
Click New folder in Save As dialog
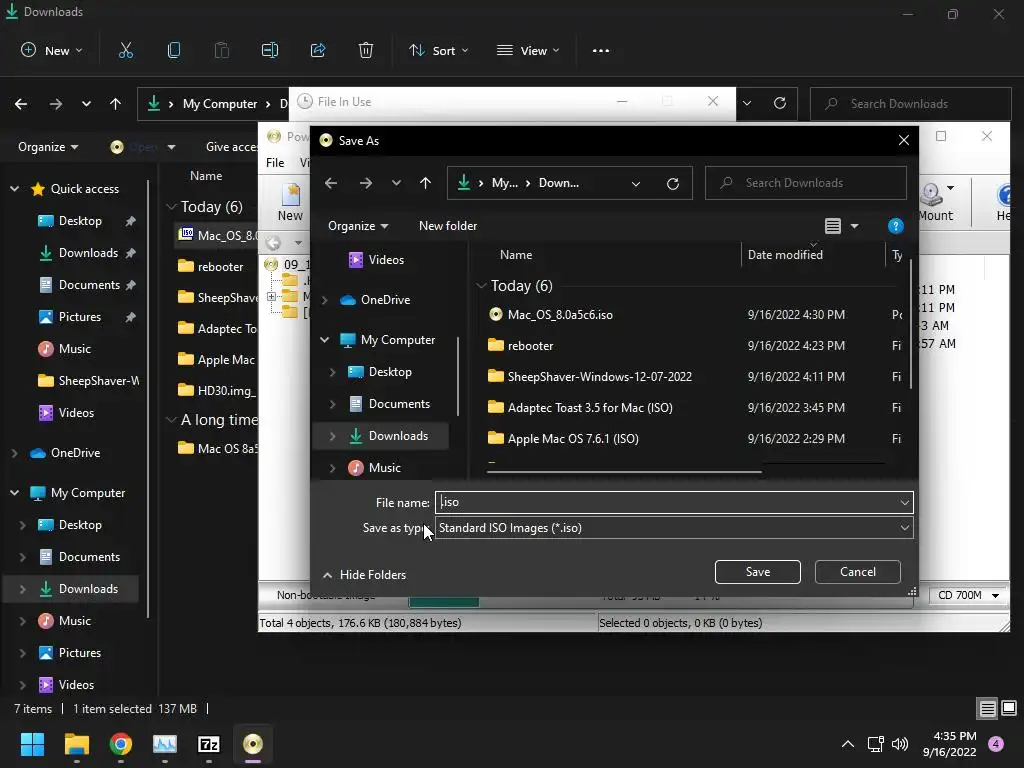click(448, 226)
